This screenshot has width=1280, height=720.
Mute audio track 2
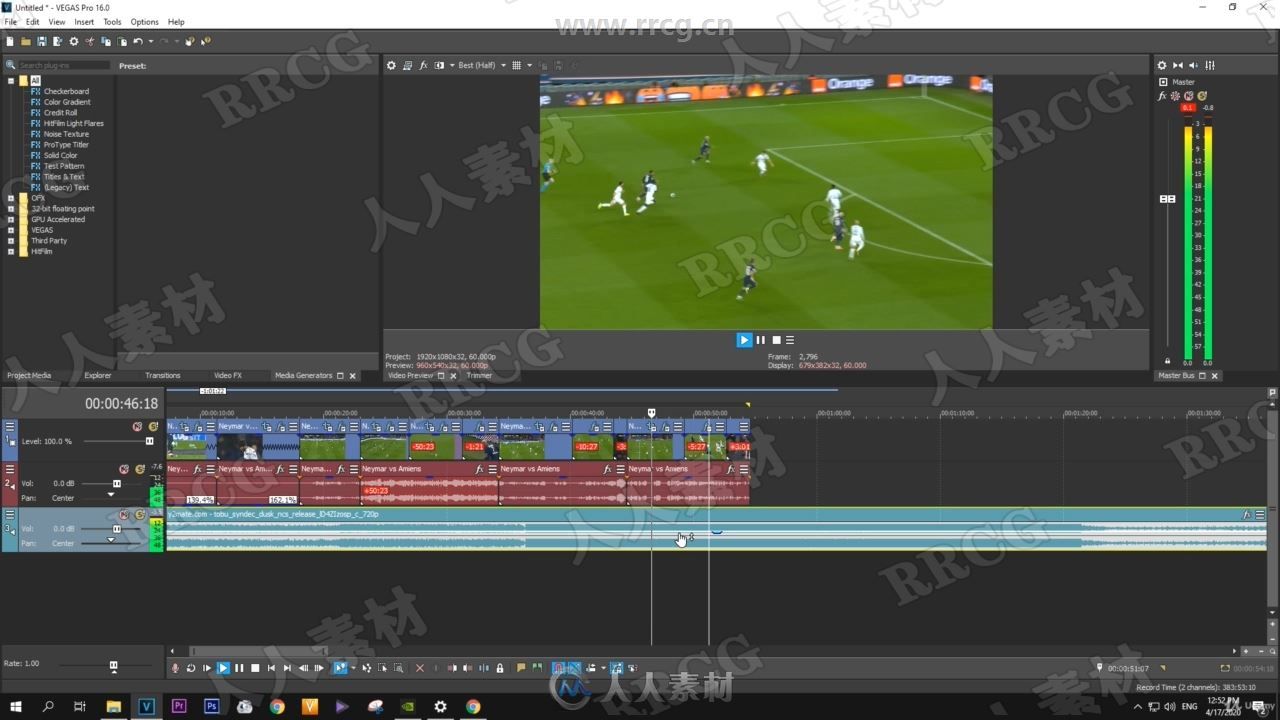coord(124,469)
